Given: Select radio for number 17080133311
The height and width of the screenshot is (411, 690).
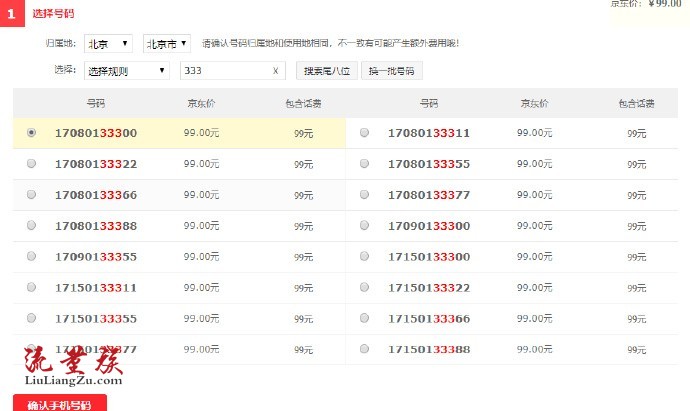Looking at the screenshot, I should click(364, 132).
